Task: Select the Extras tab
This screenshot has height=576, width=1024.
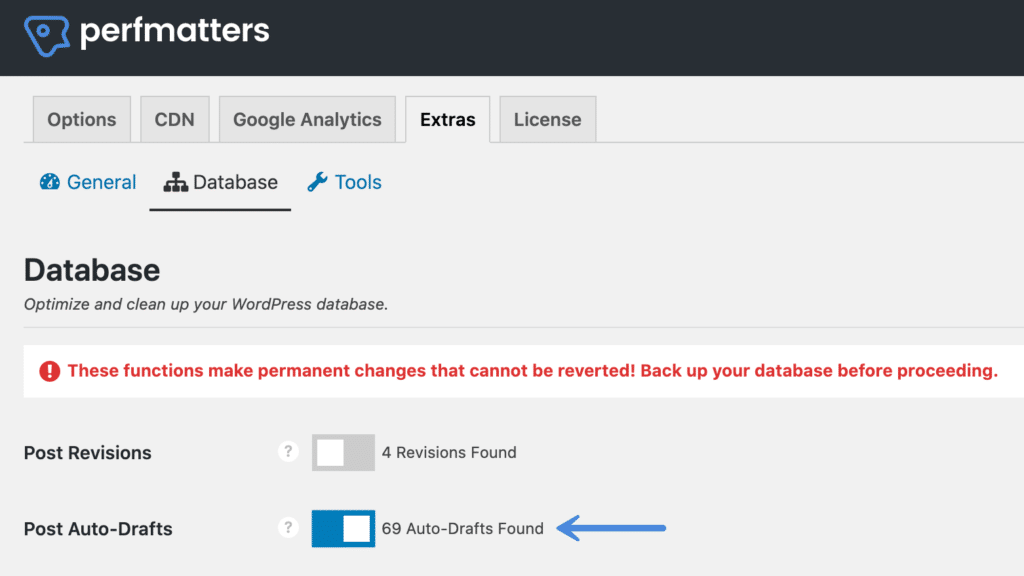Action: tap(447, 120)
